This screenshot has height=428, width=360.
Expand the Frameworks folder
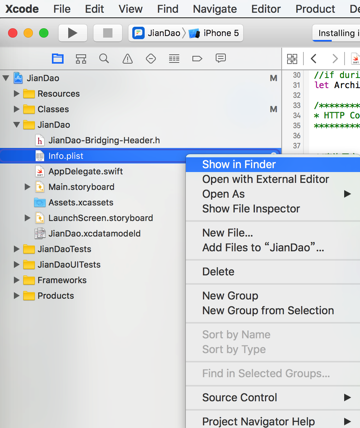coord(16,280)
